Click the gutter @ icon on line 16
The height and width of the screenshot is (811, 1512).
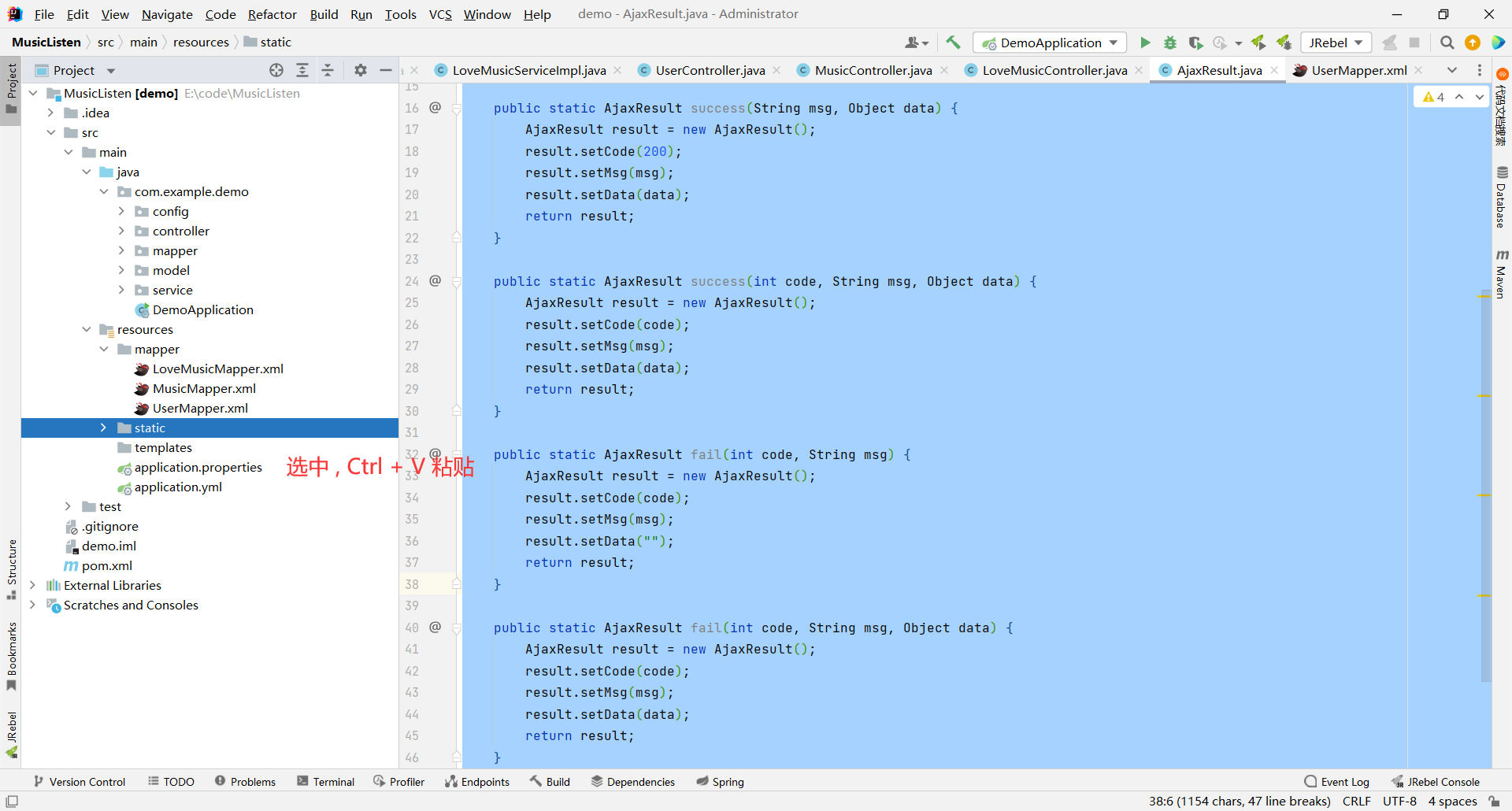435,107
